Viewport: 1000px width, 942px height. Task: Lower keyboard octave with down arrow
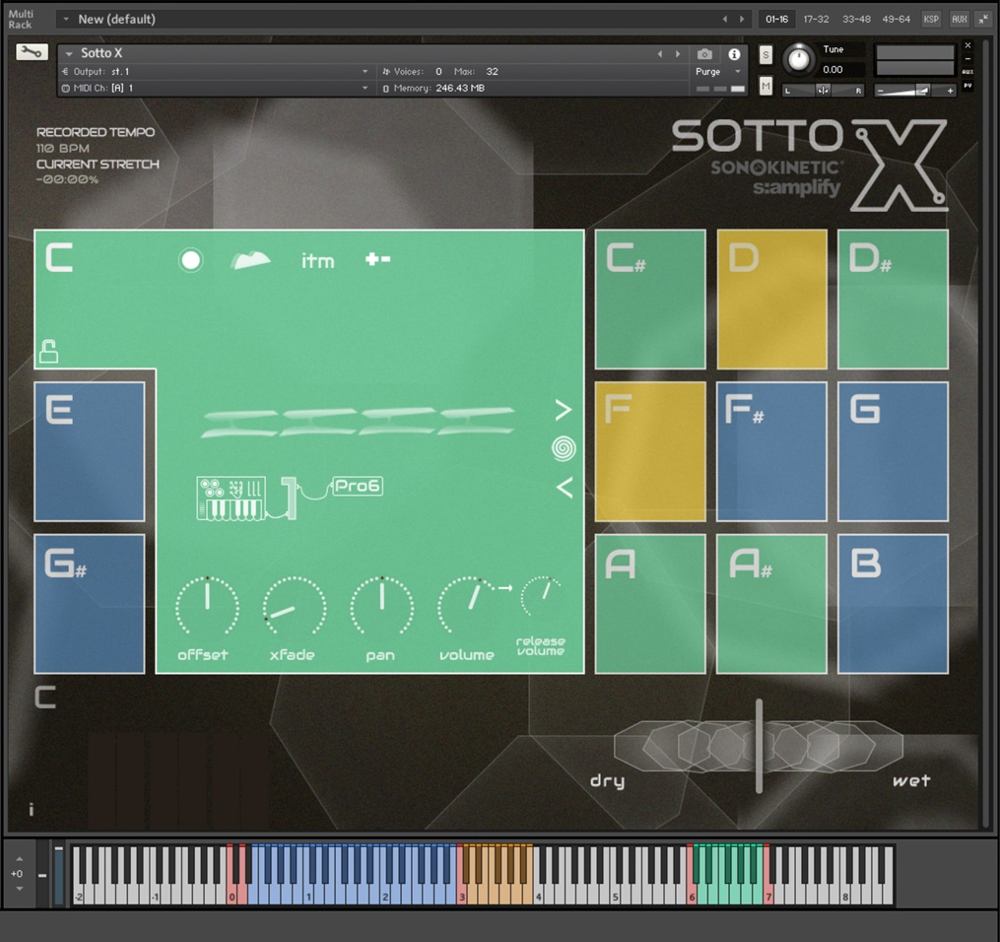click(x=19, y=888)
